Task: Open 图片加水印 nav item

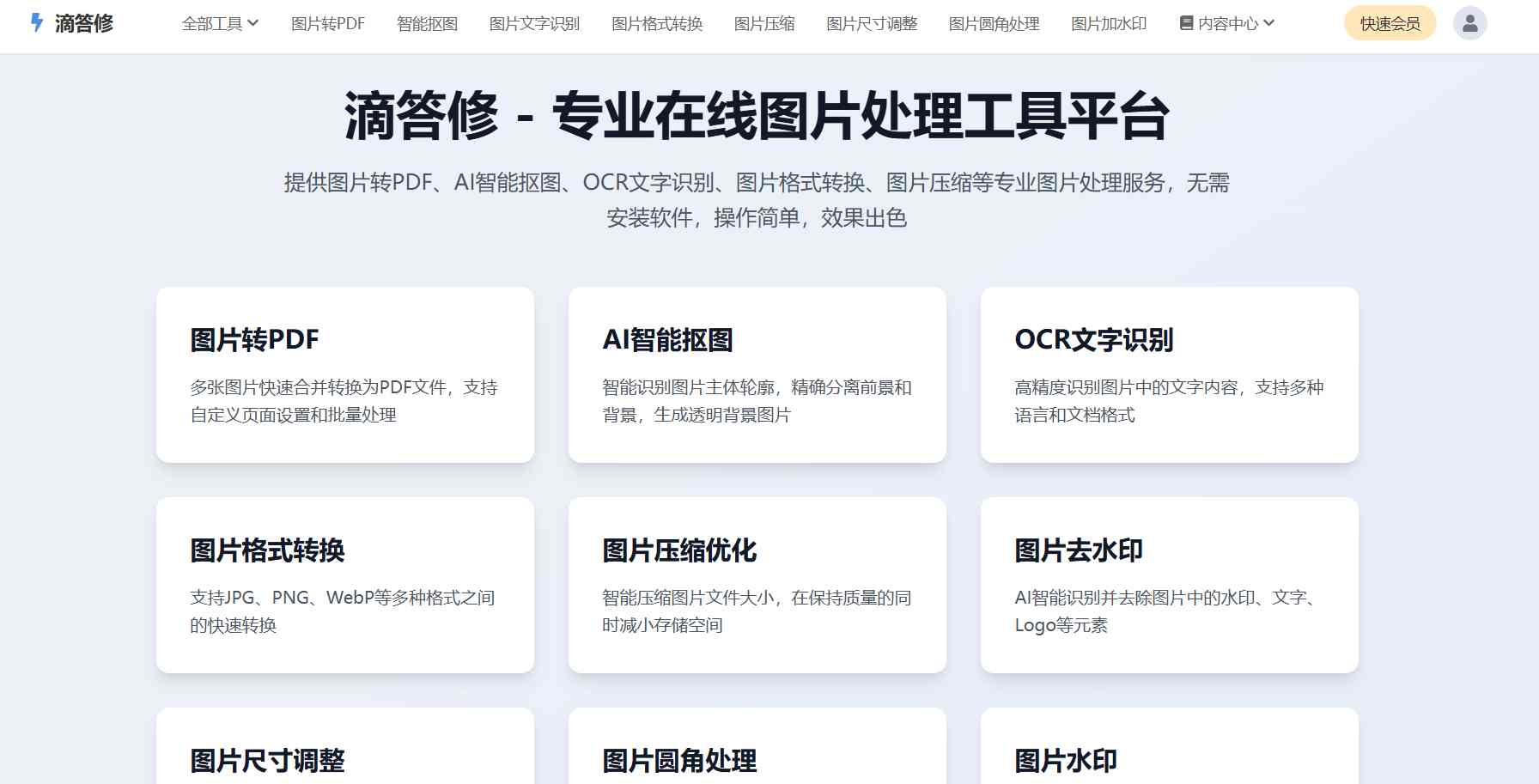Action: coord(1109,24)
